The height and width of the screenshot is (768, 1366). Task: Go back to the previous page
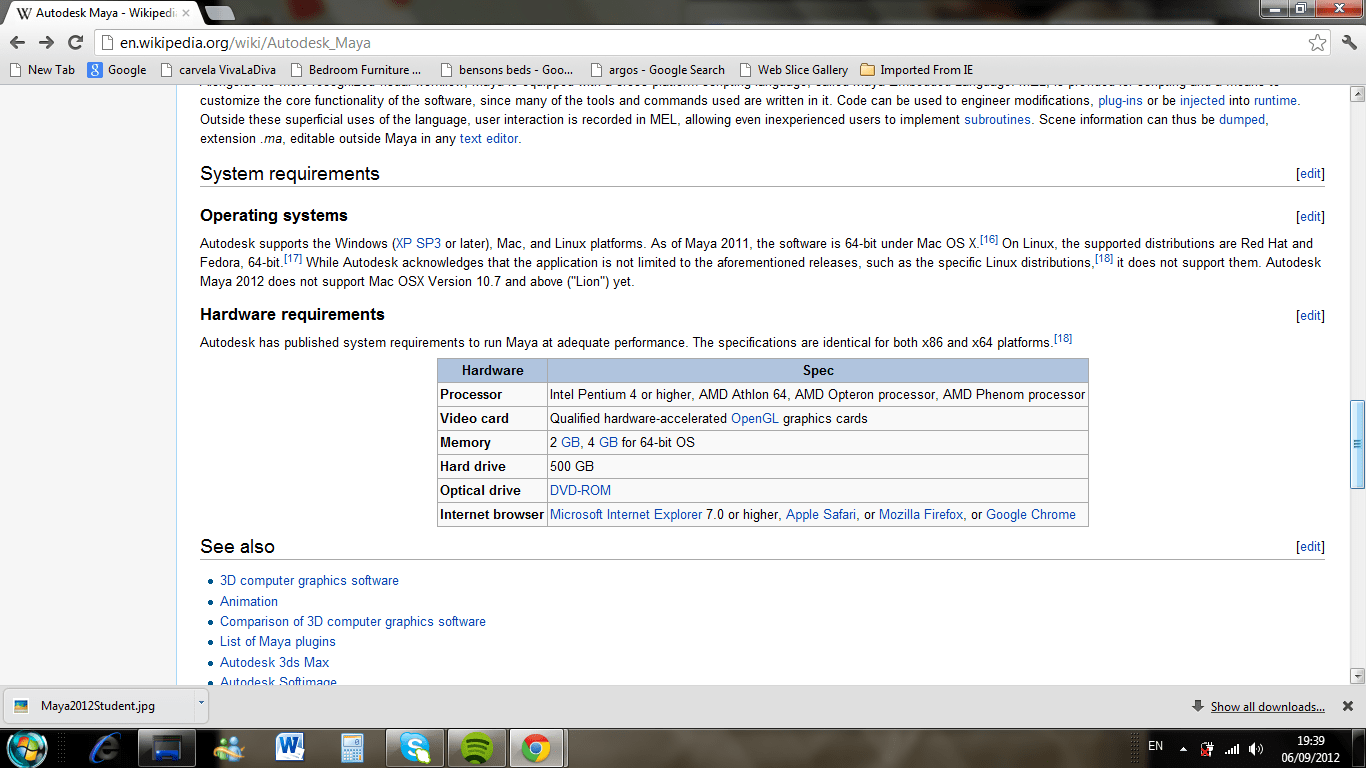click(17, 42)
